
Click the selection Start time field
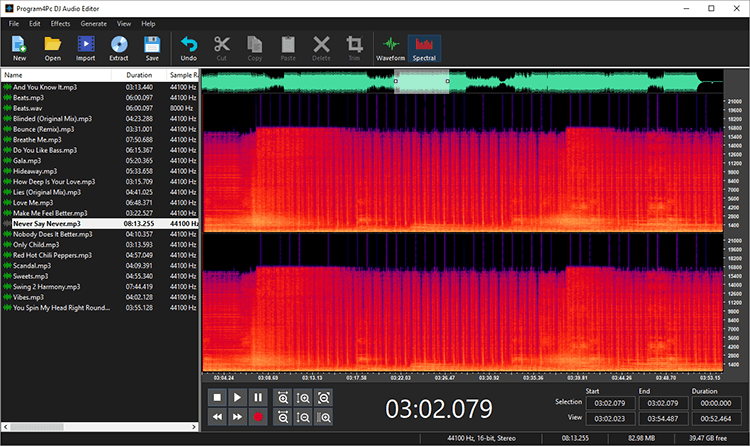coord(611,403)
